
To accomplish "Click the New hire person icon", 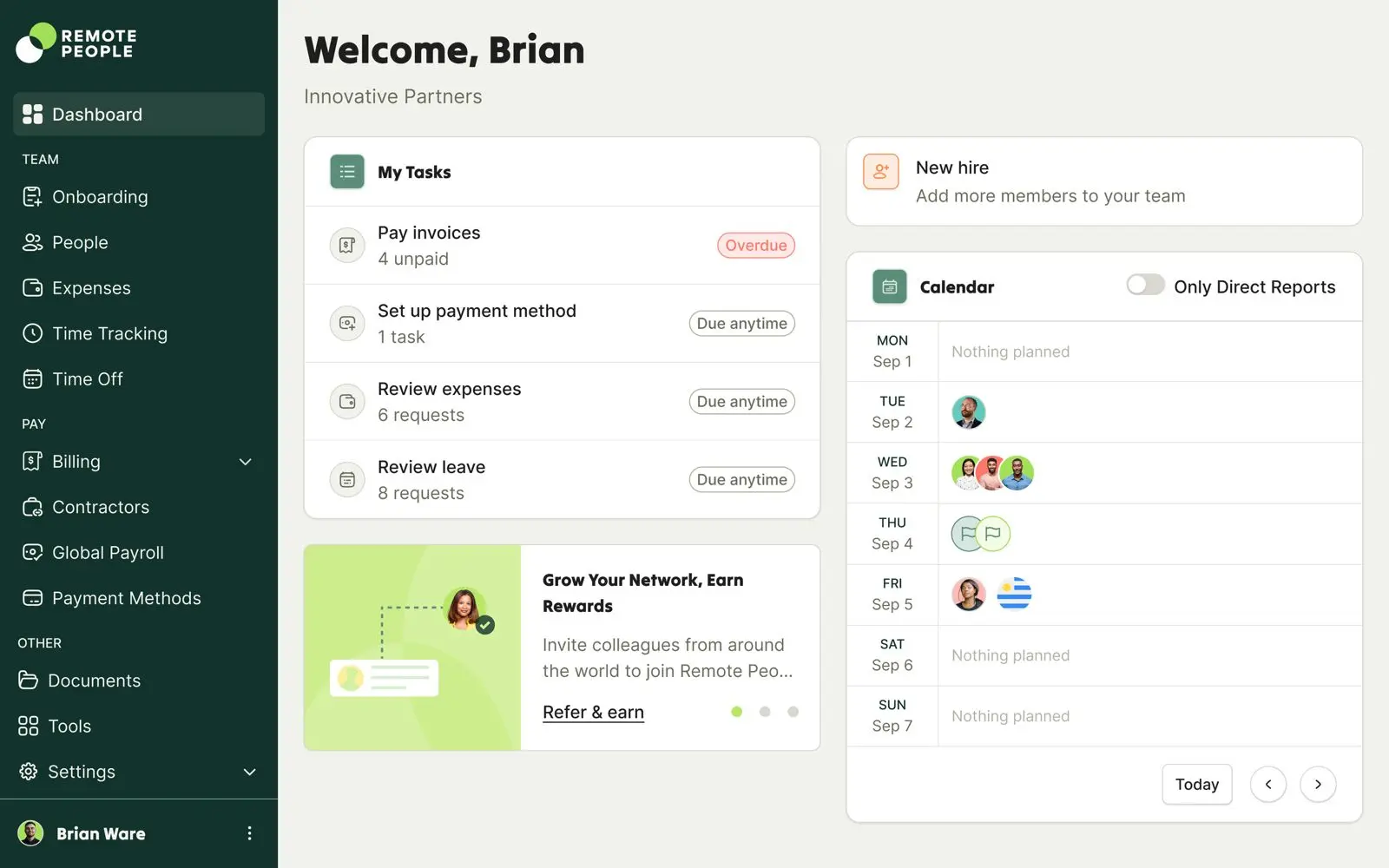I will tap(880, 172).
